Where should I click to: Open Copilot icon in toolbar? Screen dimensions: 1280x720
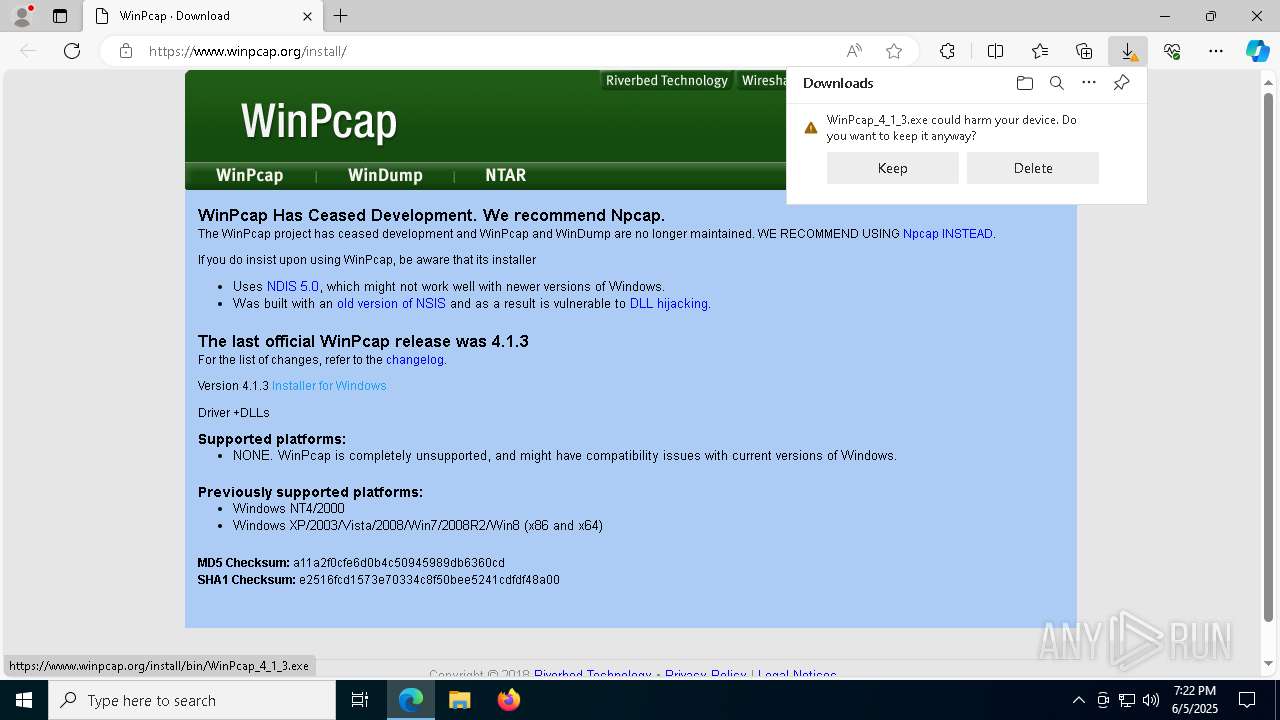point(1257,51)
